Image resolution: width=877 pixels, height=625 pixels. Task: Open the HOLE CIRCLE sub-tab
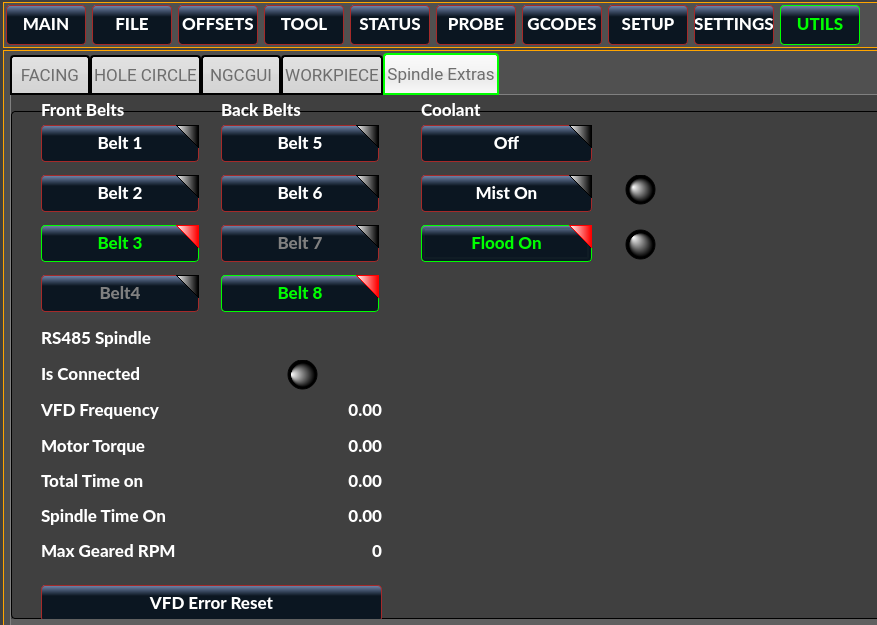145,74
